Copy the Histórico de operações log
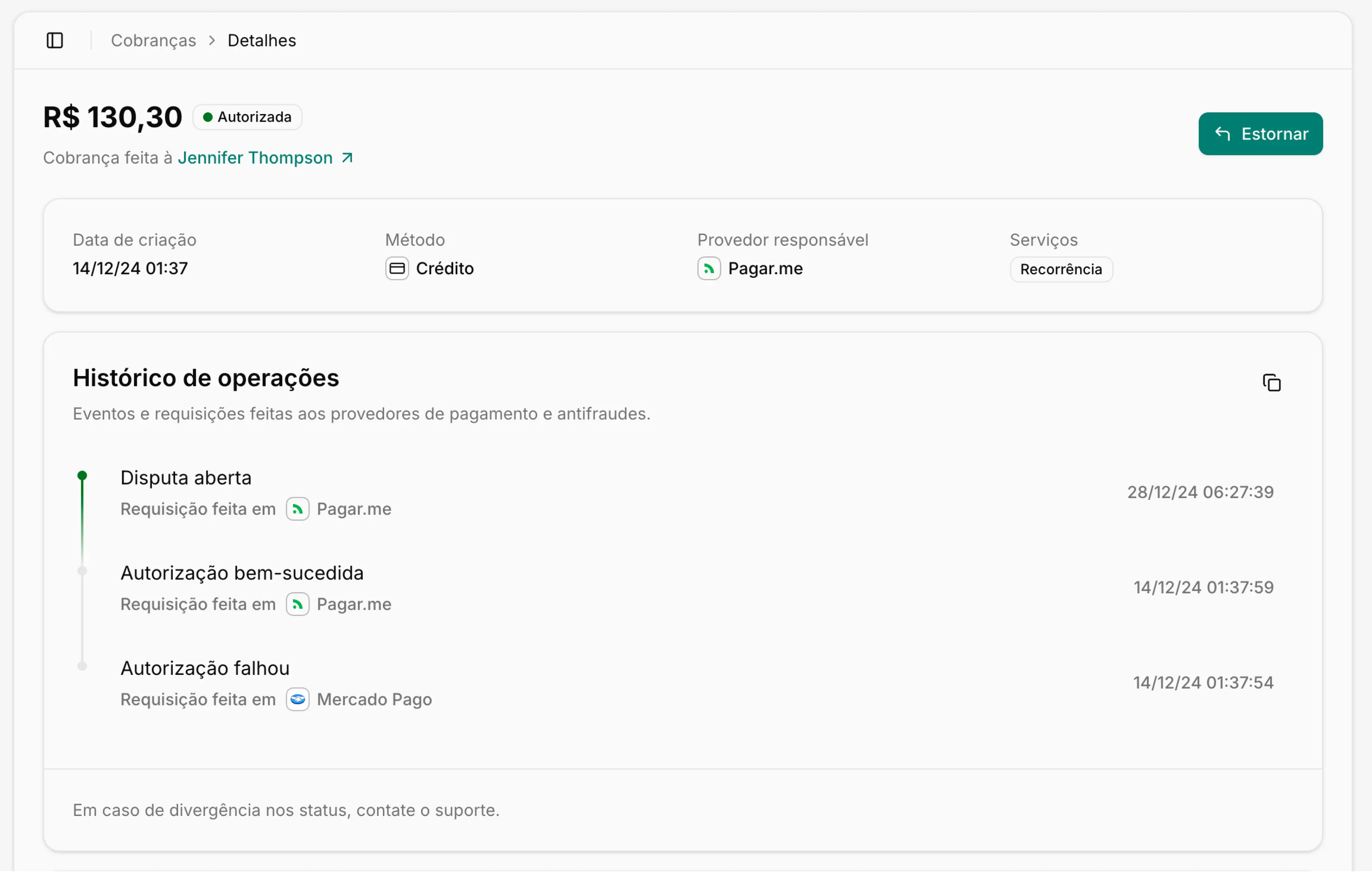Image resolution: width=1372 pixels, height=875 pixels. pos(1271,383)
